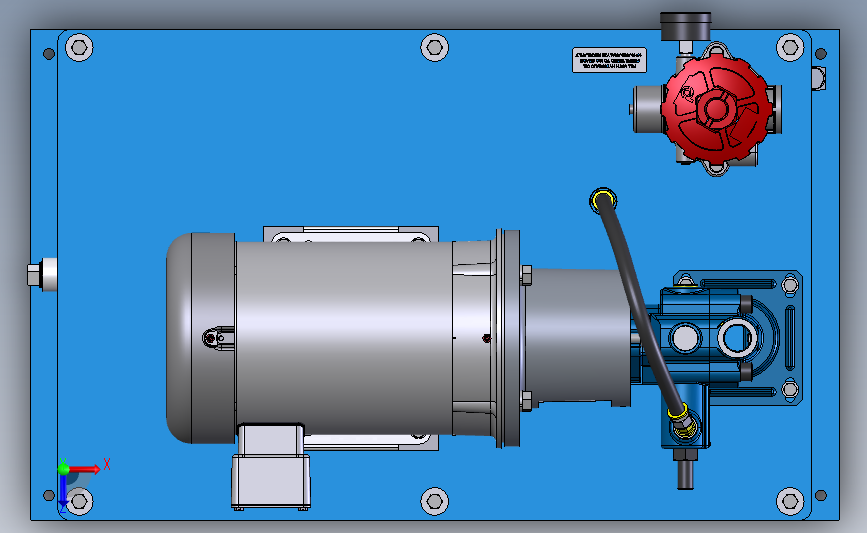This screenshot has width=867, height=533.
Task: Select the electric motor's cylindrical body
Action: click(x=344, y=337)
